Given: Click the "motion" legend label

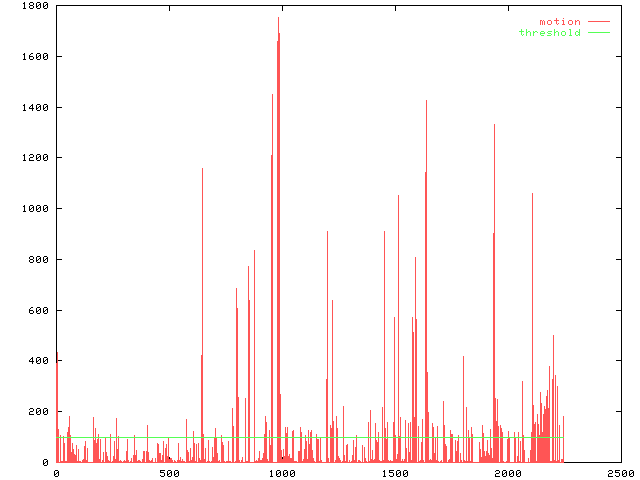Looking at the screenshot, I should [559, 22].
